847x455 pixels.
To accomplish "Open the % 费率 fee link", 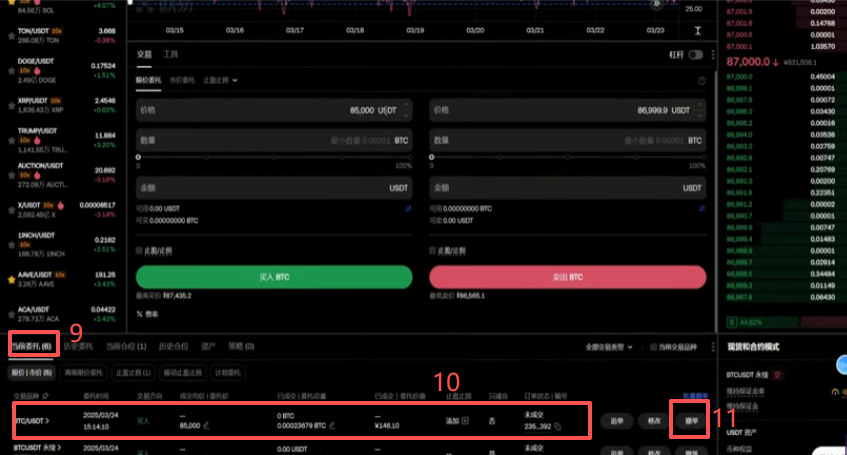I will [x=147, y=314].
